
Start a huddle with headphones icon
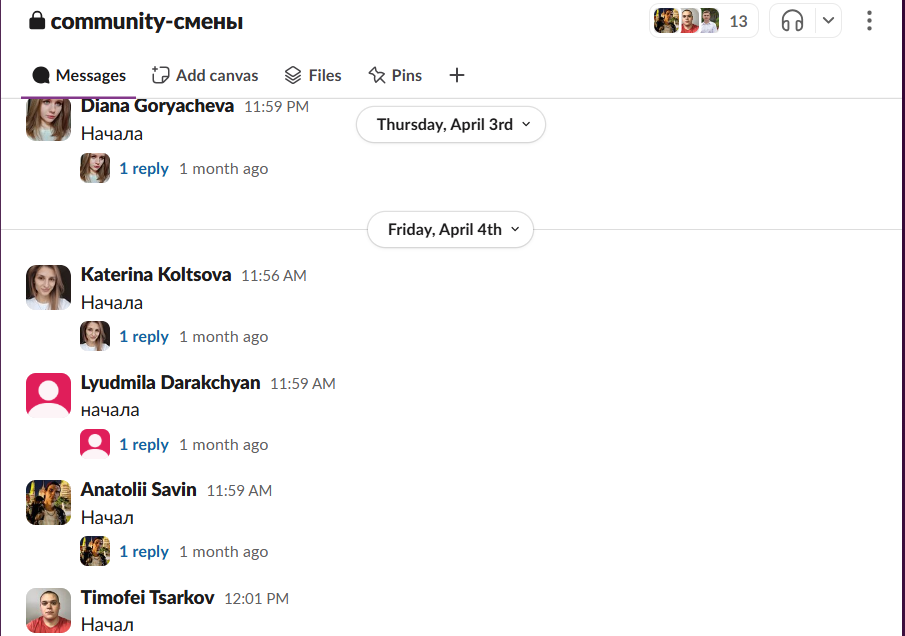[792, 21]
